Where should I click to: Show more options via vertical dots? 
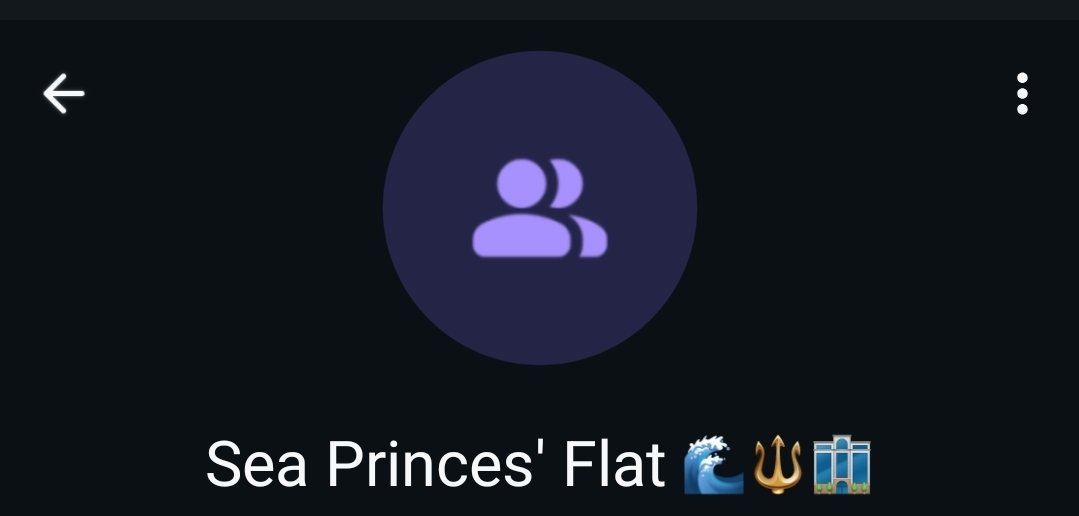(x=1022, y=94)
